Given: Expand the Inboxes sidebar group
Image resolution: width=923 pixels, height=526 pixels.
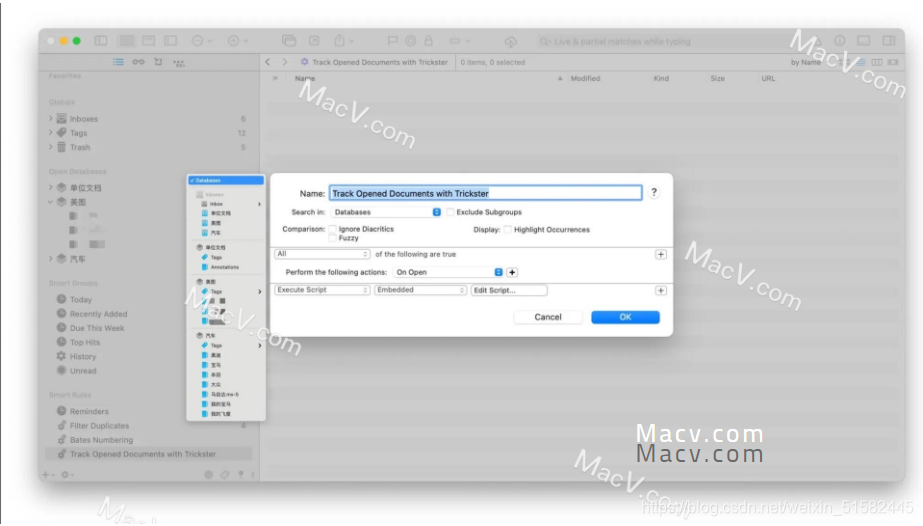Looking at the screenshot, I should pyautogui.click(x=51, y=118).
